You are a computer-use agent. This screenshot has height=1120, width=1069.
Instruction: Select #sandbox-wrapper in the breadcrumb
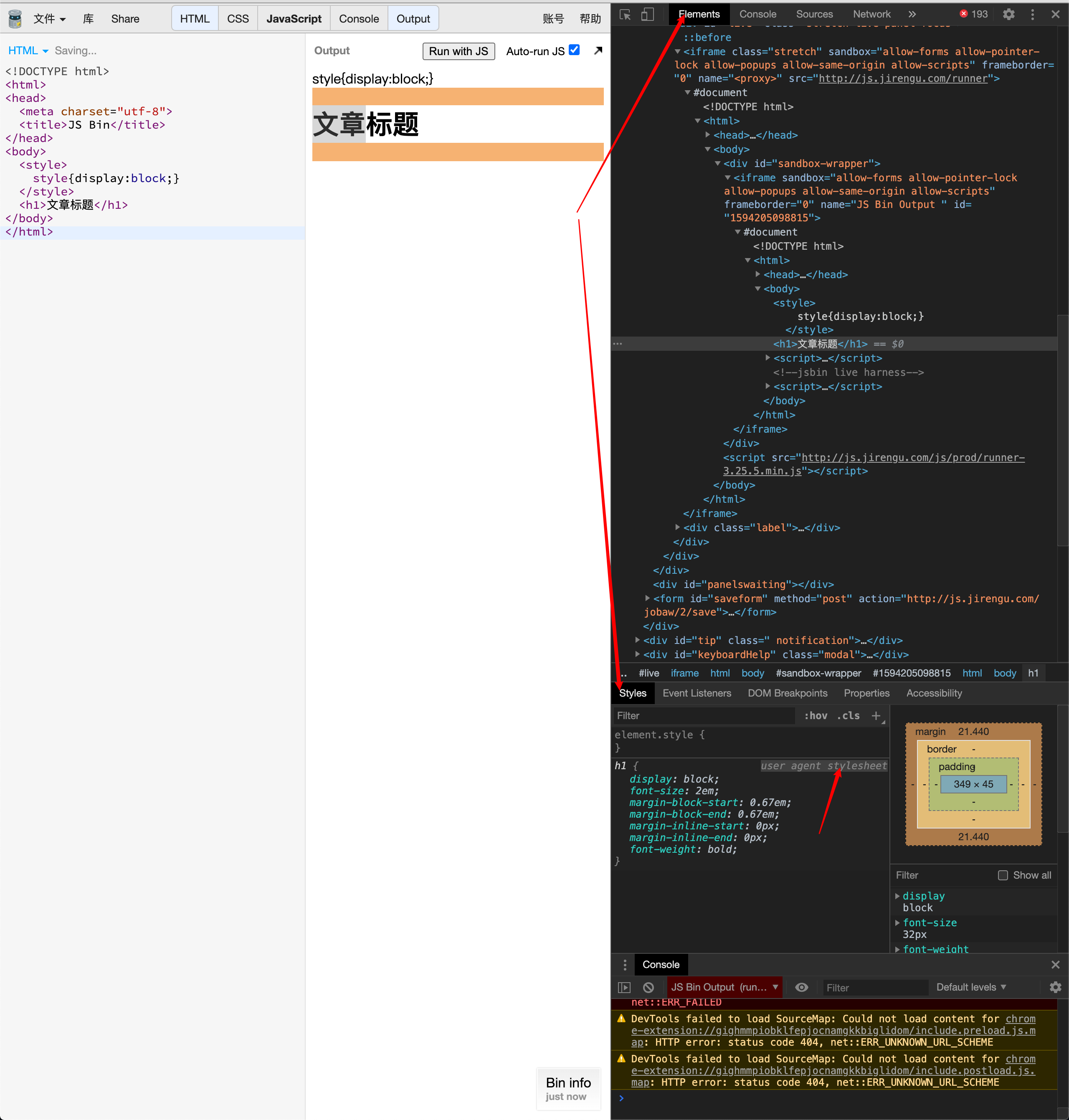(818, 673)
